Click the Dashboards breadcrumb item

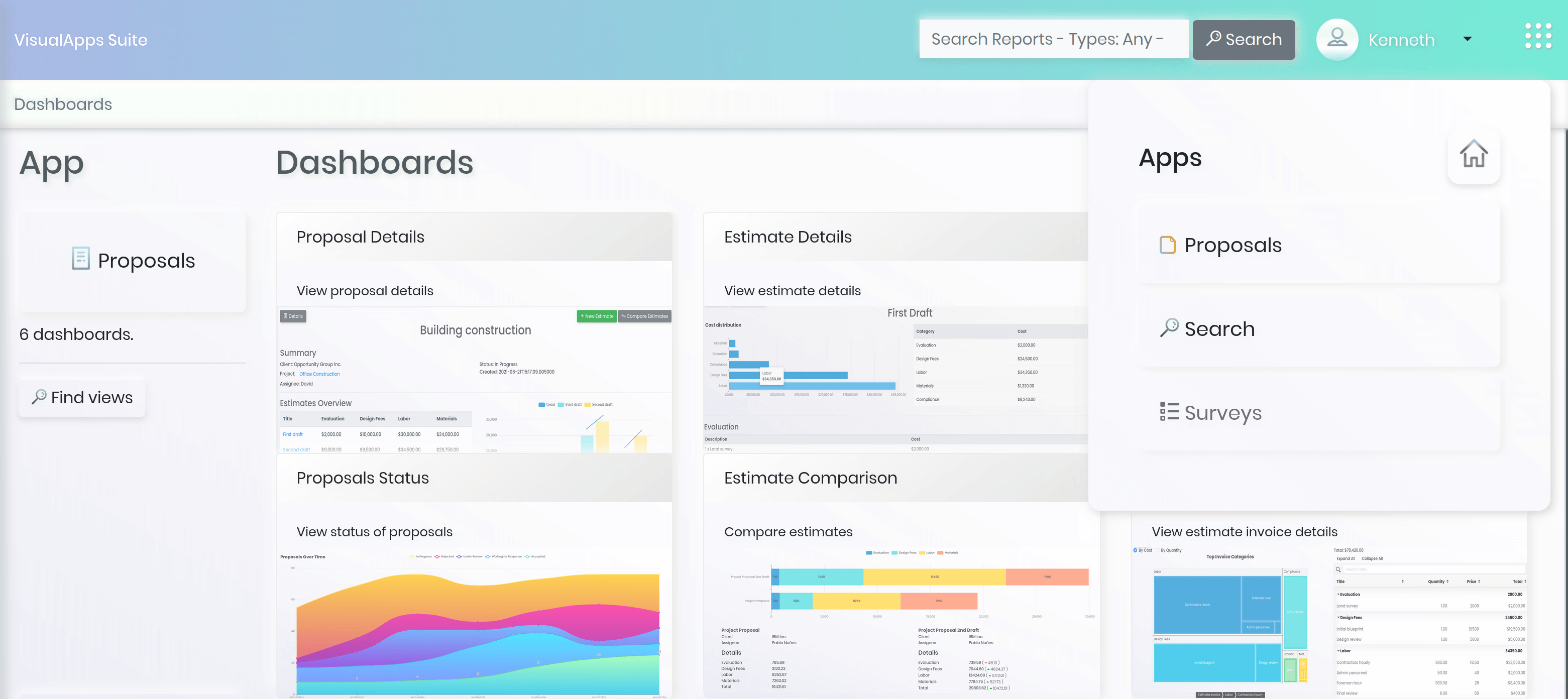pos(63,104)
